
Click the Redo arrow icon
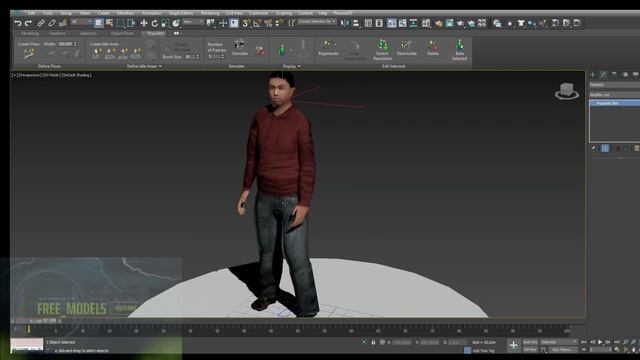(28, 23)
